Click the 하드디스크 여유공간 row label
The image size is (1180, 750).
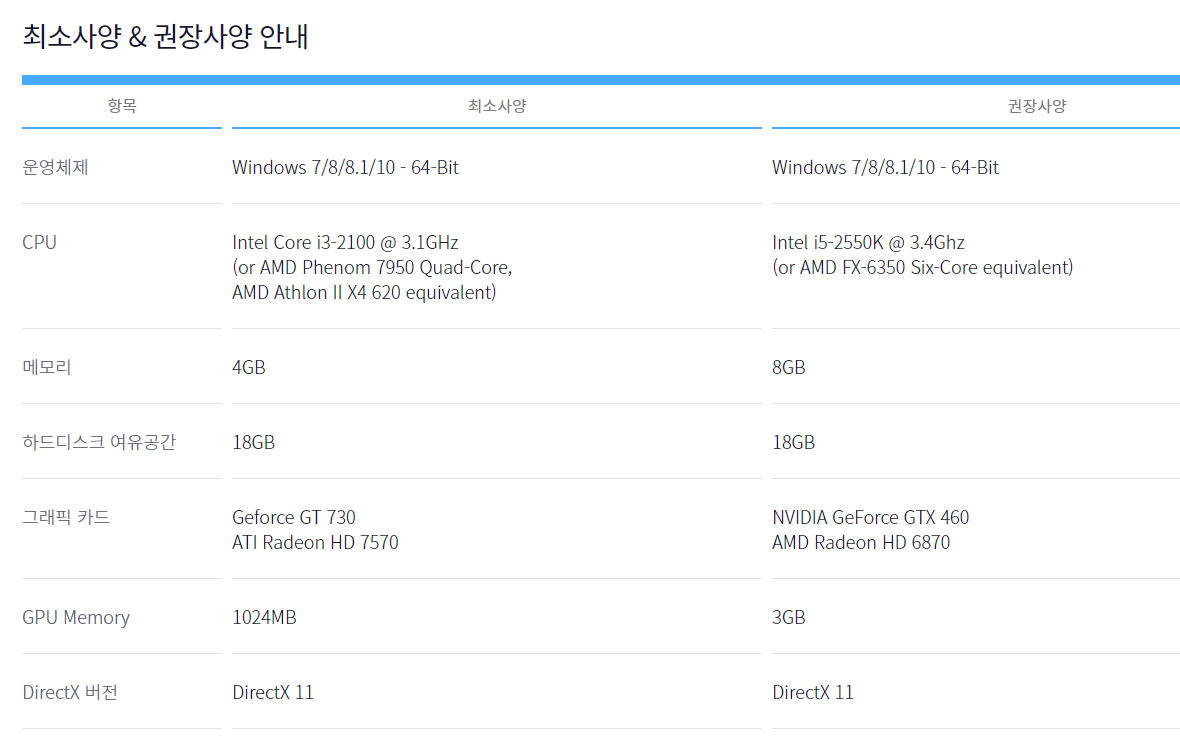[99, 442]
